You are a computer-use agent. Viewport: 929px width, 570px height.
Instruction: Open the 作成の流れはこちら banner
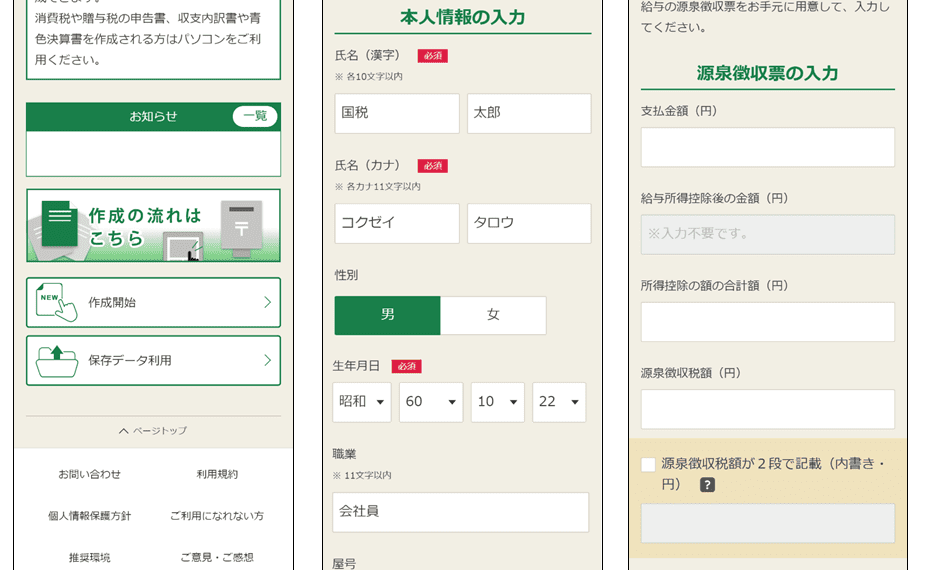[153, 225]
